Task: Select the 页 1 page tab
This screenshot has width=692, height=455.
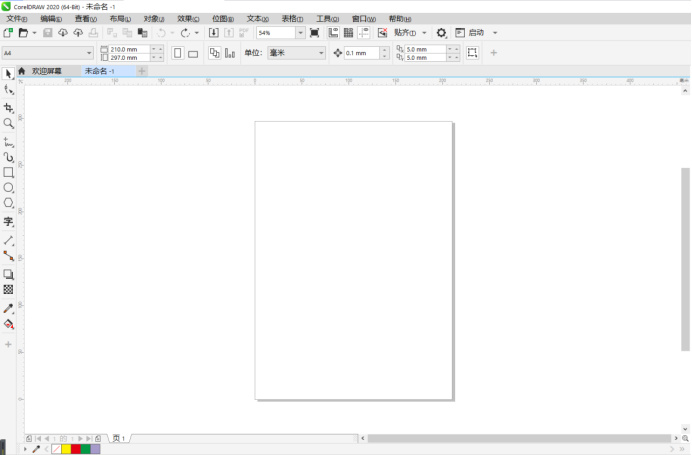Action: pos(119,438)
